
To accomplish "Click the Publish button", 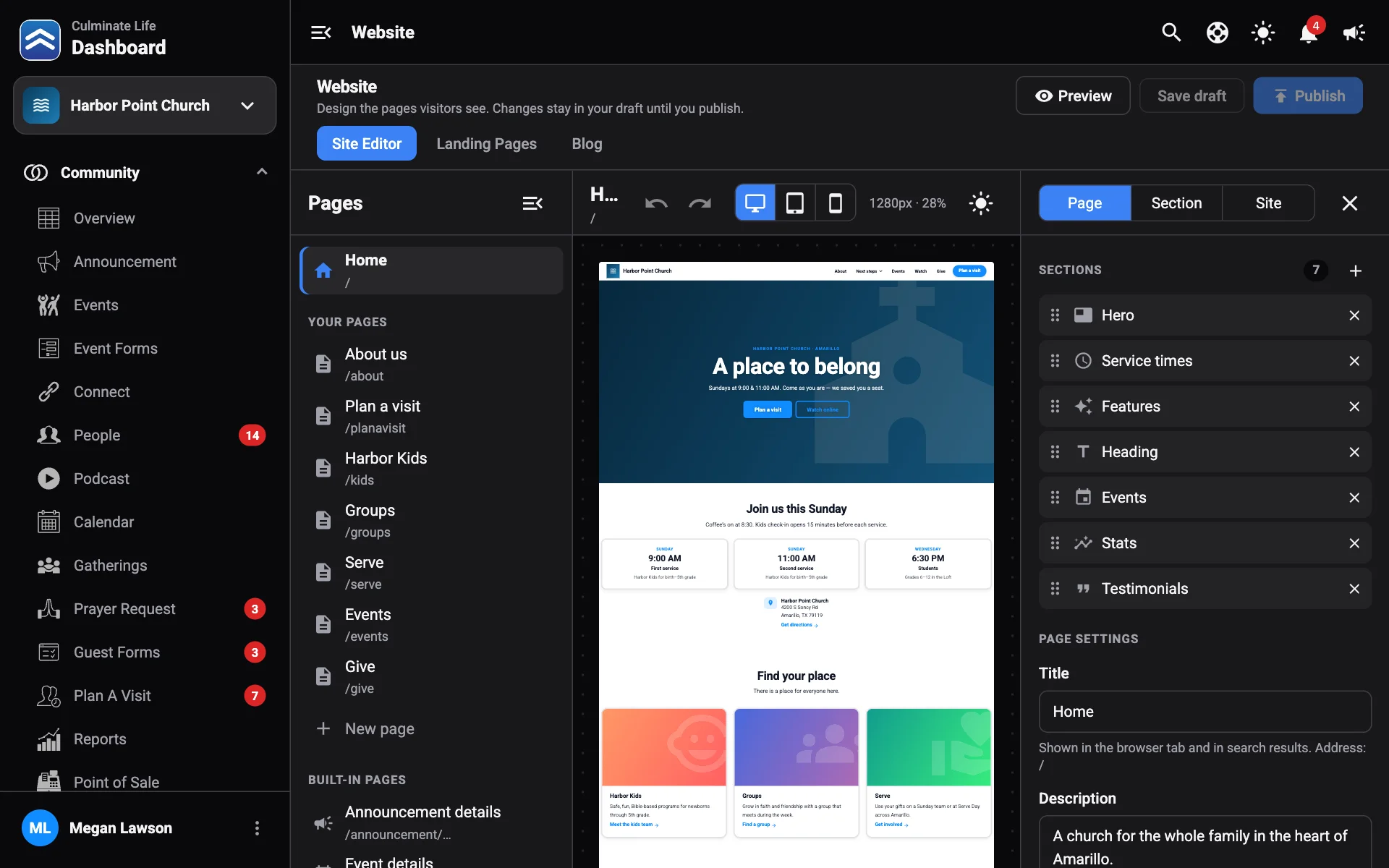I will (1308, 95).
